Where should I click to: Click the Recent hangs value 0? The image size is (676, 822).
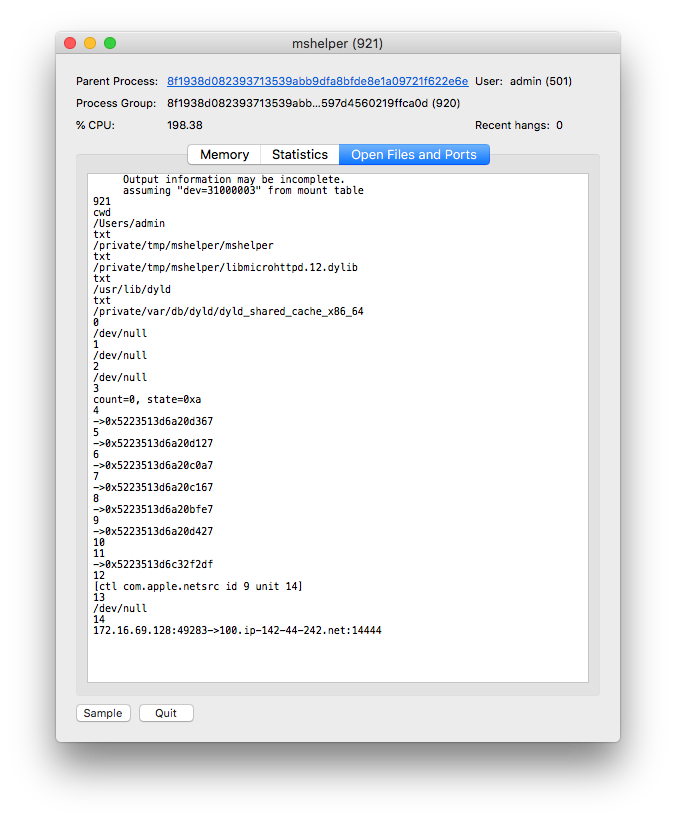pos(560,125)
